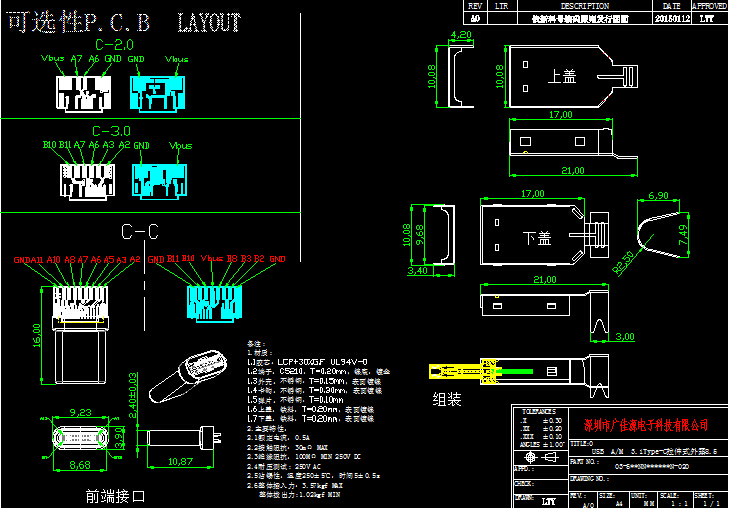Screen dimensions: 729x509
Task: Click note '2.3 100MΩ MIN 250V DC'
Action: [304, 457]
